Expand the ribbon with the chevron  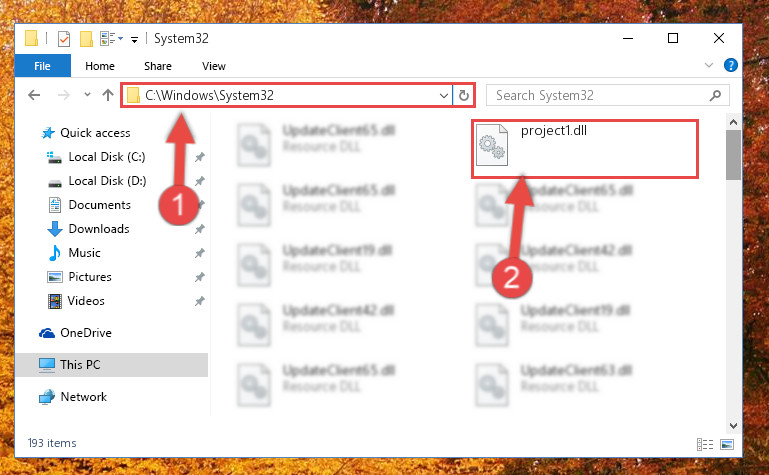click(709, 65)
